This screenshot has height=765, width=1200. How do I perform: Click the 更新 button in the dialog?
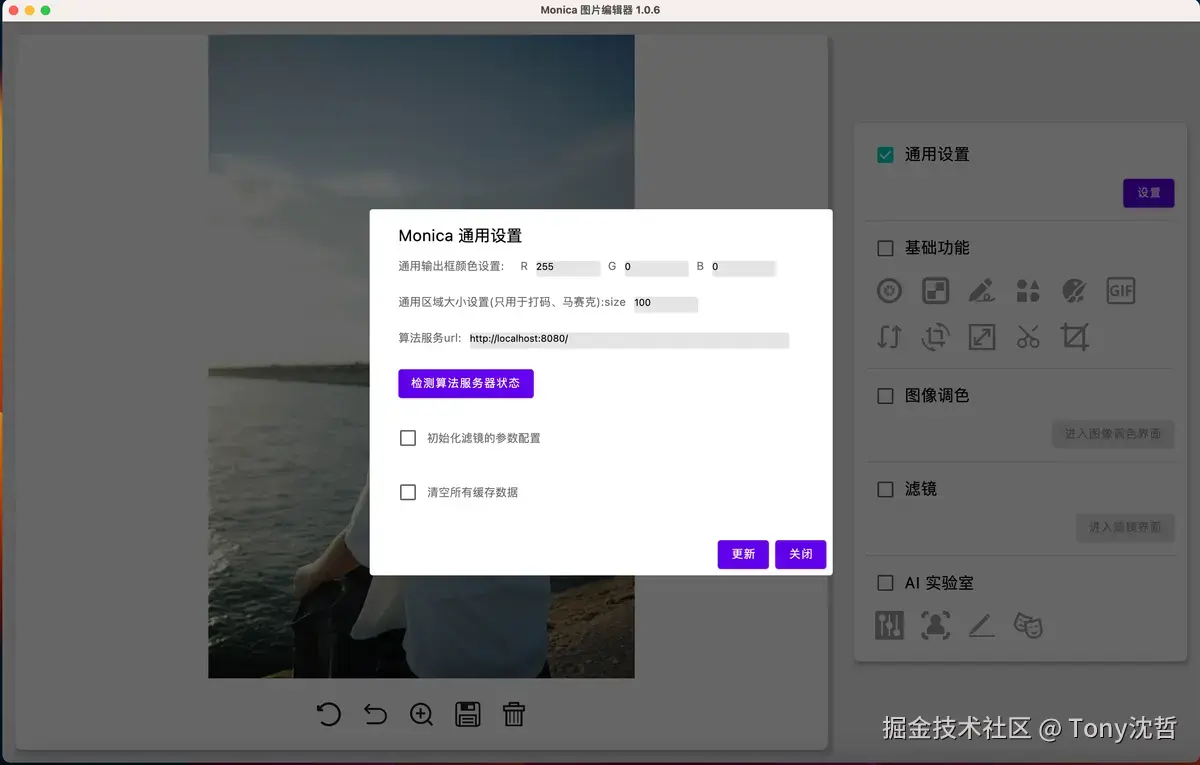pos(742,554)
